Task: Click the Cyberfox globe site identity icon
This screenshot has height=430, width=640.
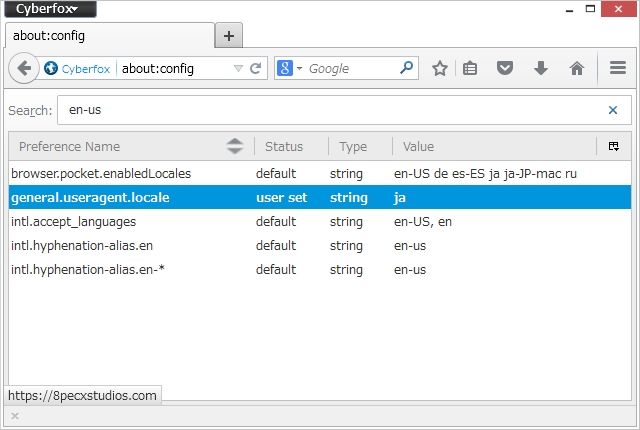Action: [51, 68]
